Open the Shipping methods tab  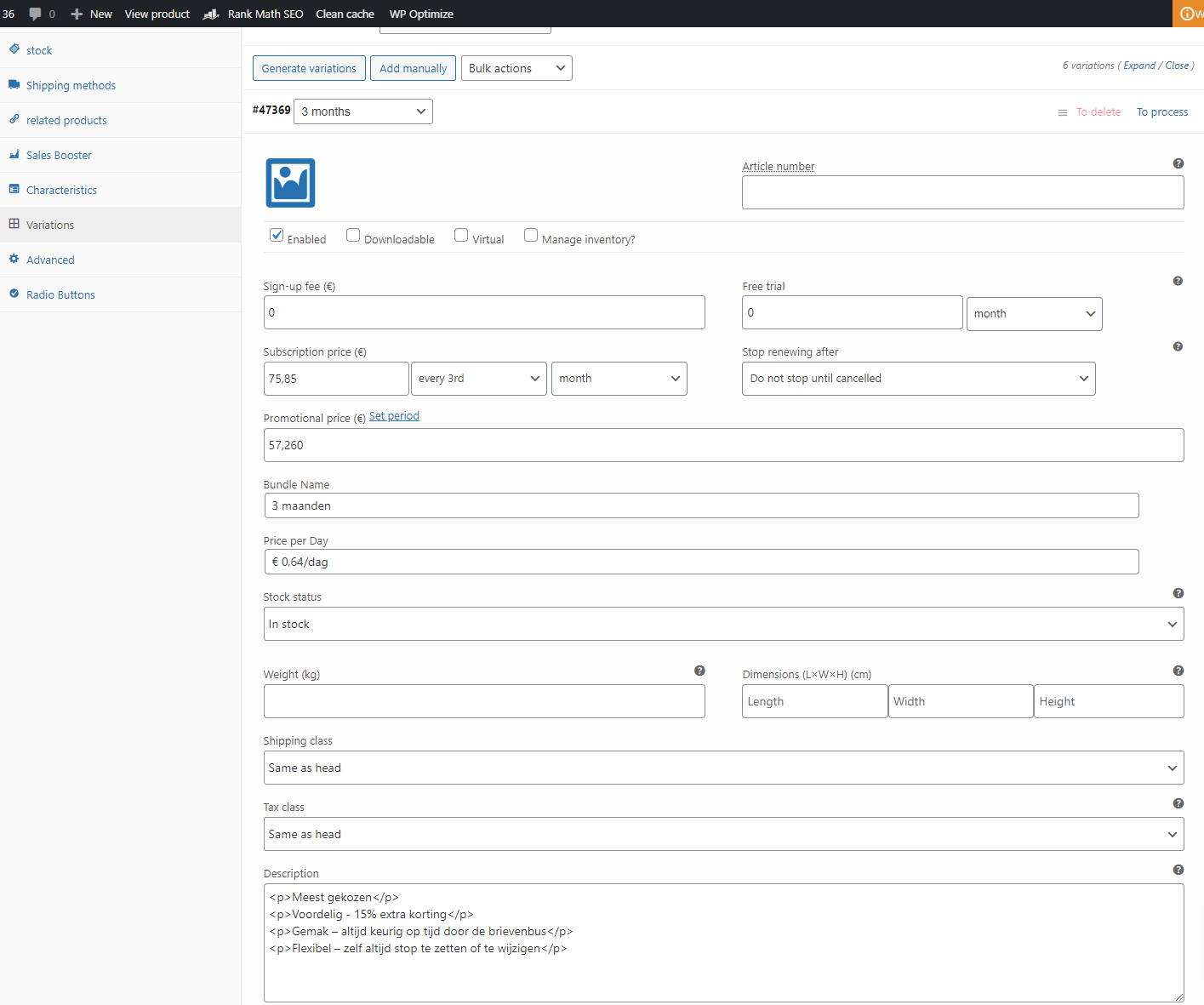click(71, 85)
